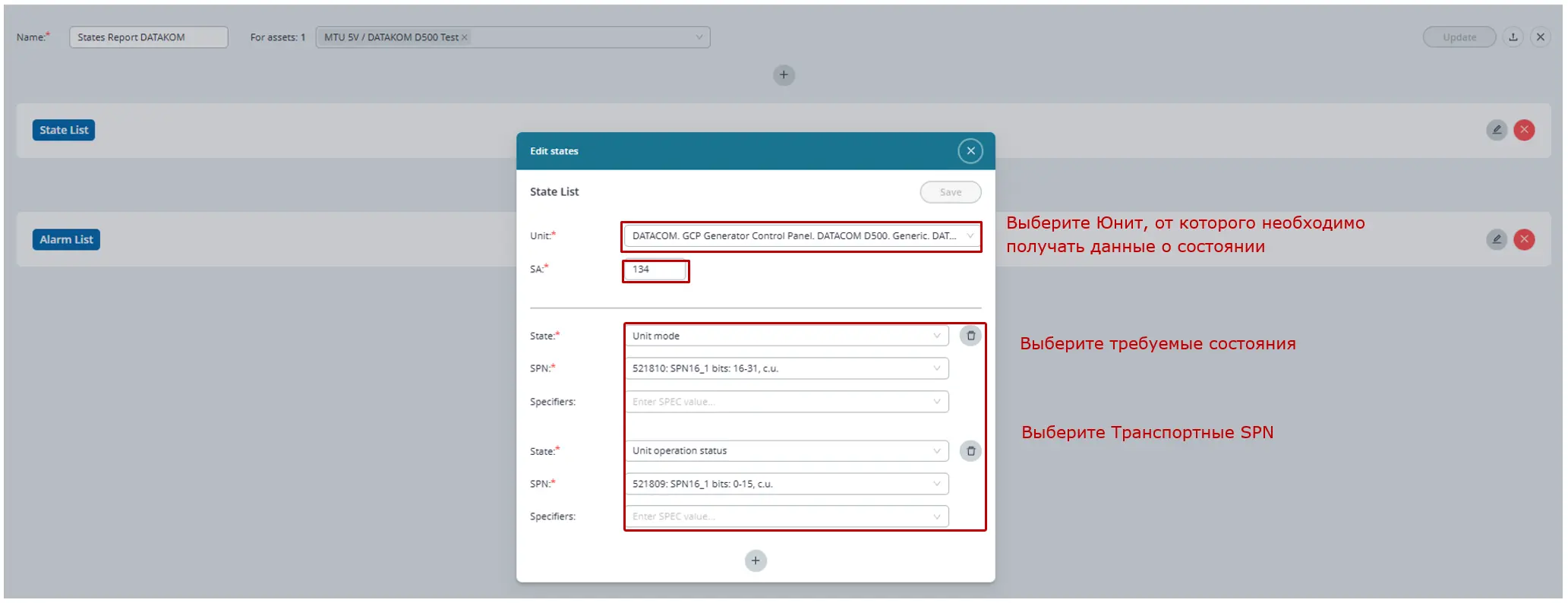
Task: Delete the Unit mode state row
Action: (970, 336)
